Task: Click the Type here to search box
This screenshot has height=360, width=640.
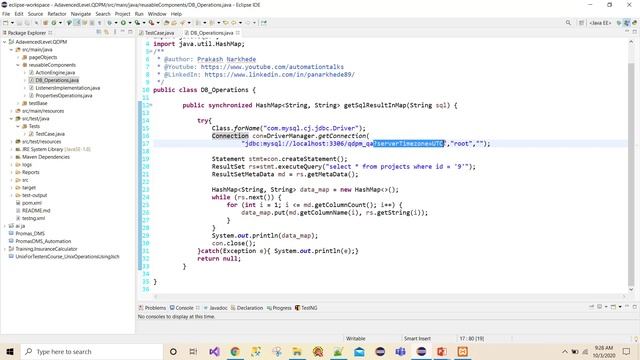Action: click(x=92, y=351)
